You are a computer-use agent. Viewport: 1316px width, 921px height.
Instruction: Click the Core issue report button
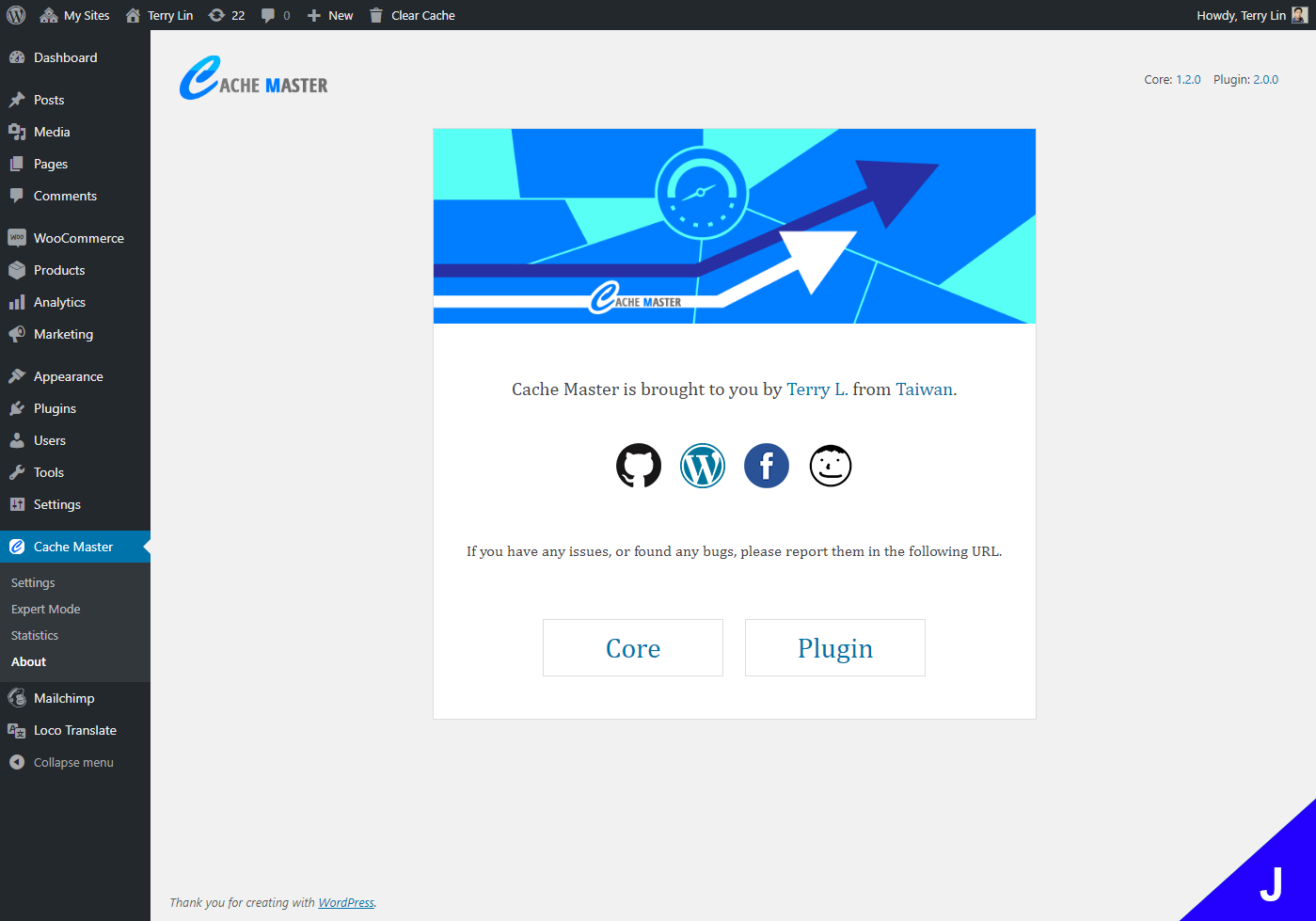pos(633,647)
